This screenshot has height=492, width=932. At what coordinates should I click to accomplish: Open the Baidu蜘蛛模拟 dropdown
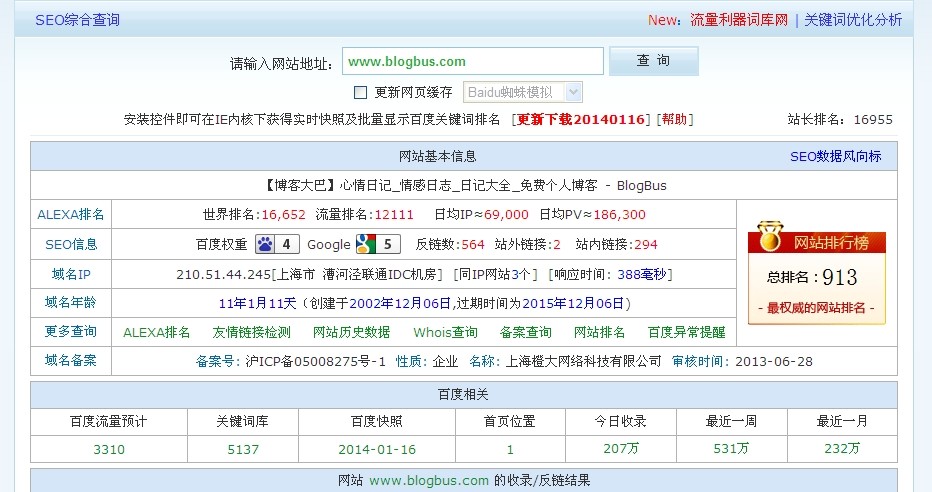(x=522, y=92)
